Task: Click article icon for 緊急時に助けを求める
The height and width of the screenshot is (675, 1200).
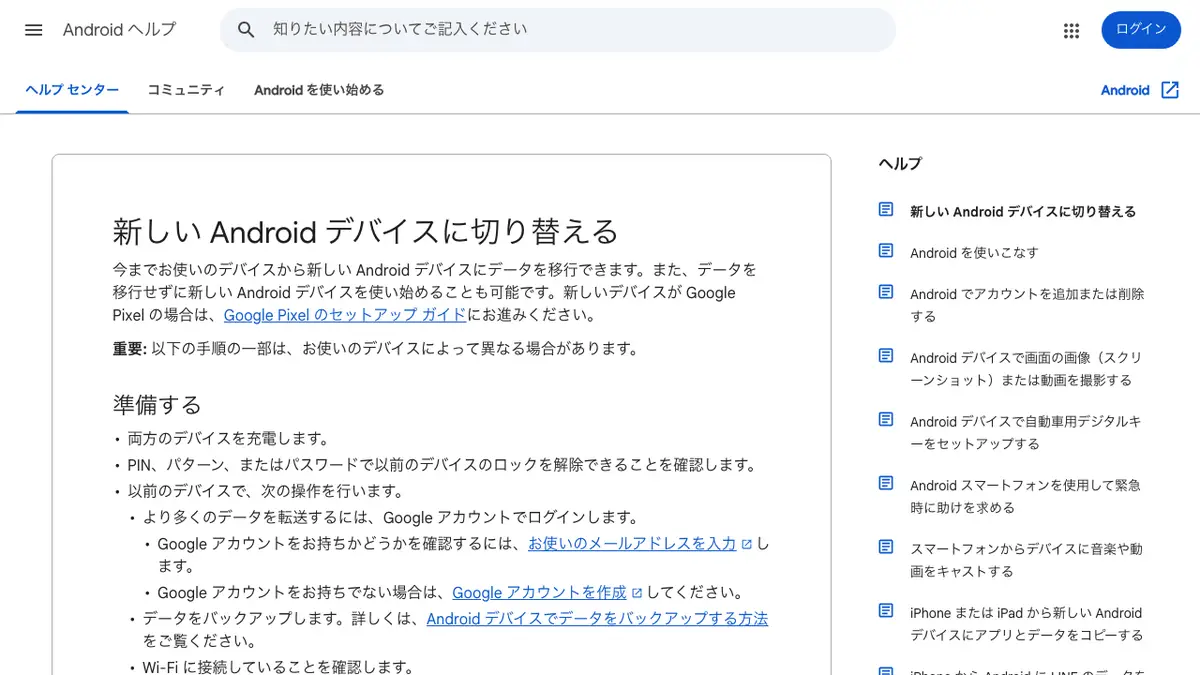Action: click(886, 483)
